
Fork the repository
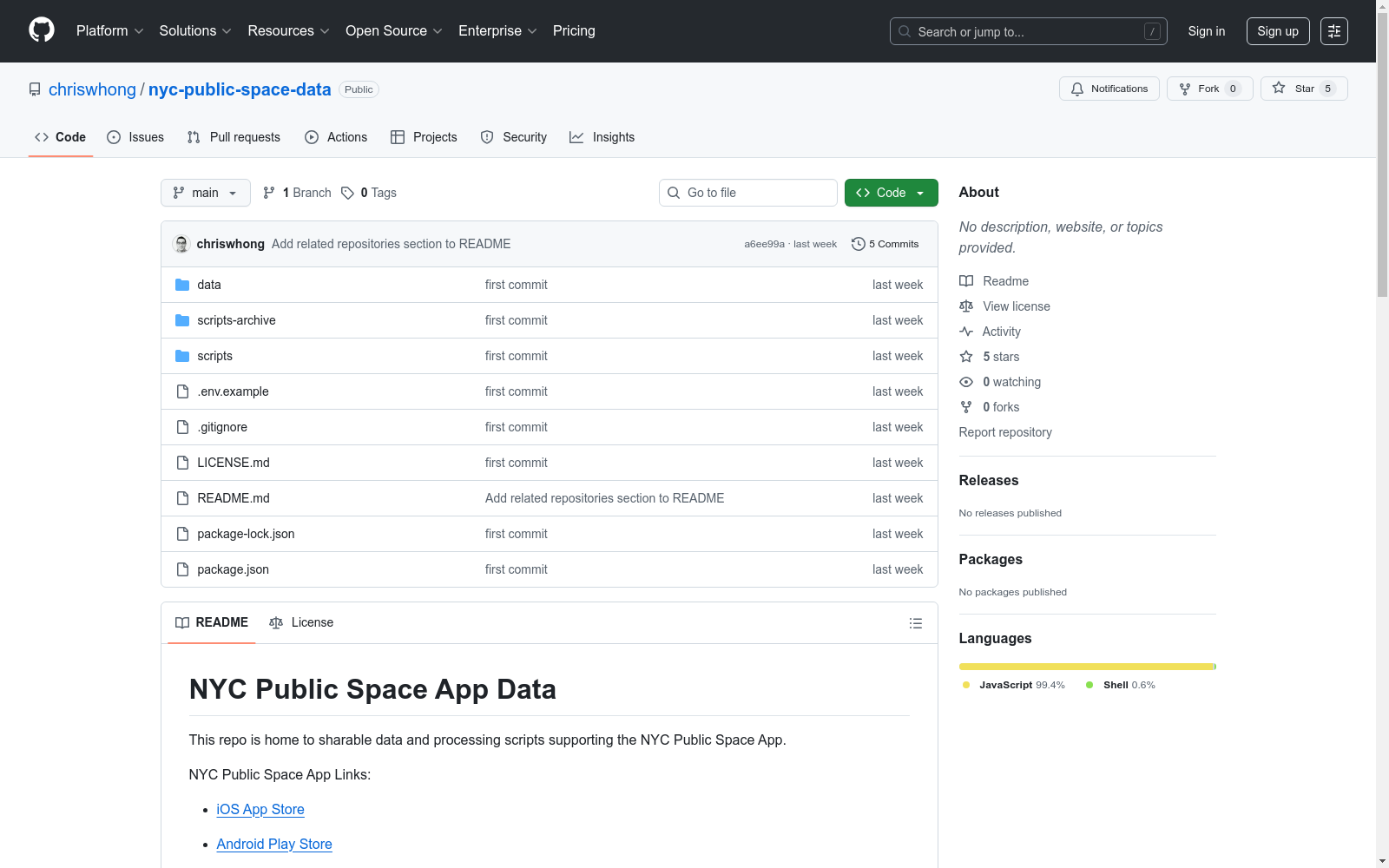tap(1210, 89)
